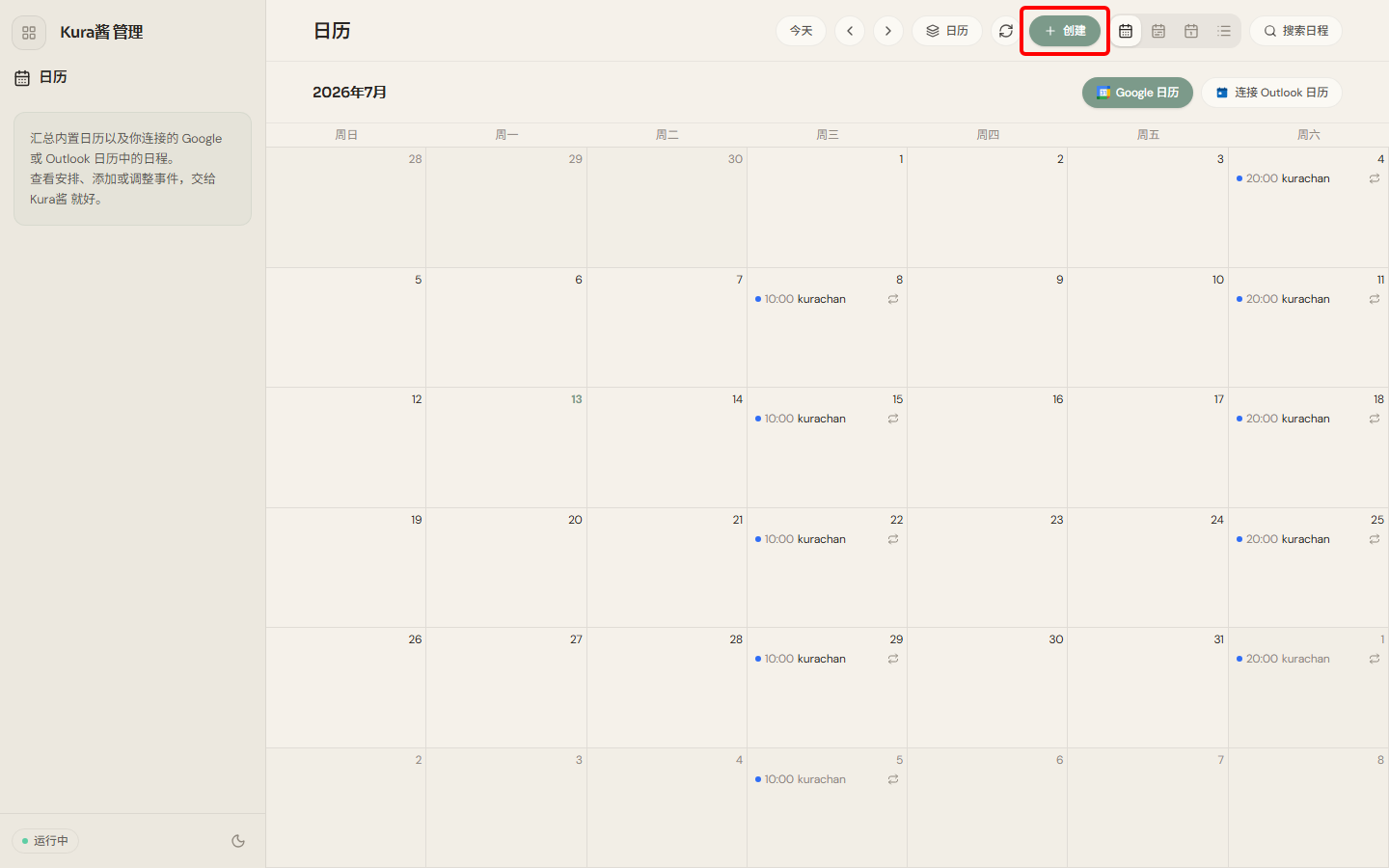The height and width of the screenshot is (868, 1389).
Task: Click the repeat icon on the July 18 event
Action: click(x=1375, y=419)
